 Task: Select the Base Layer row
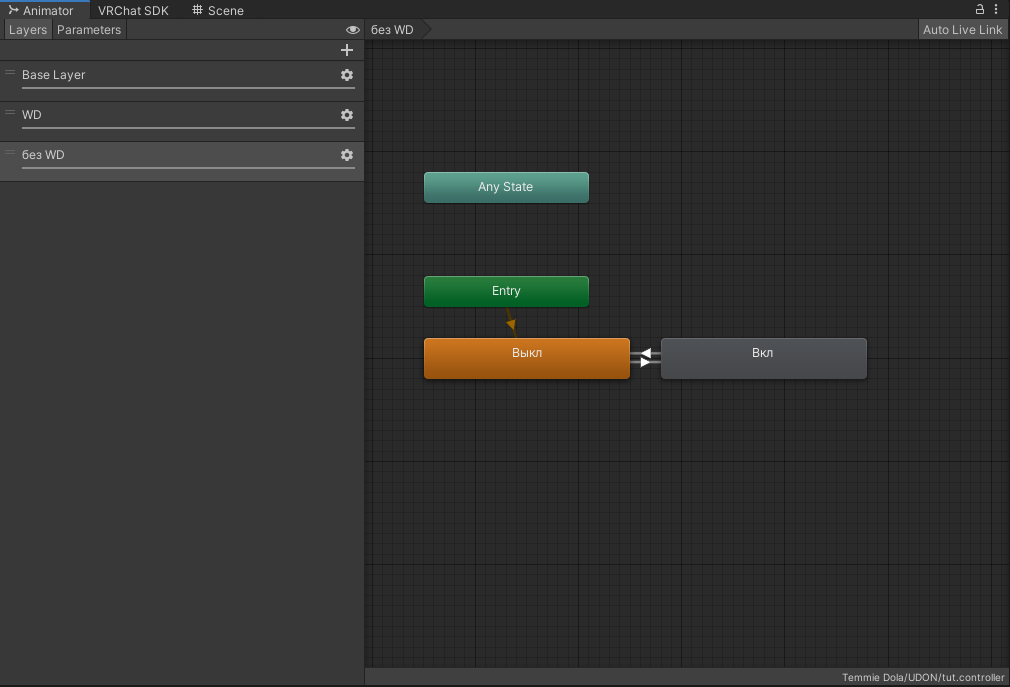click(x=180, y=75)
